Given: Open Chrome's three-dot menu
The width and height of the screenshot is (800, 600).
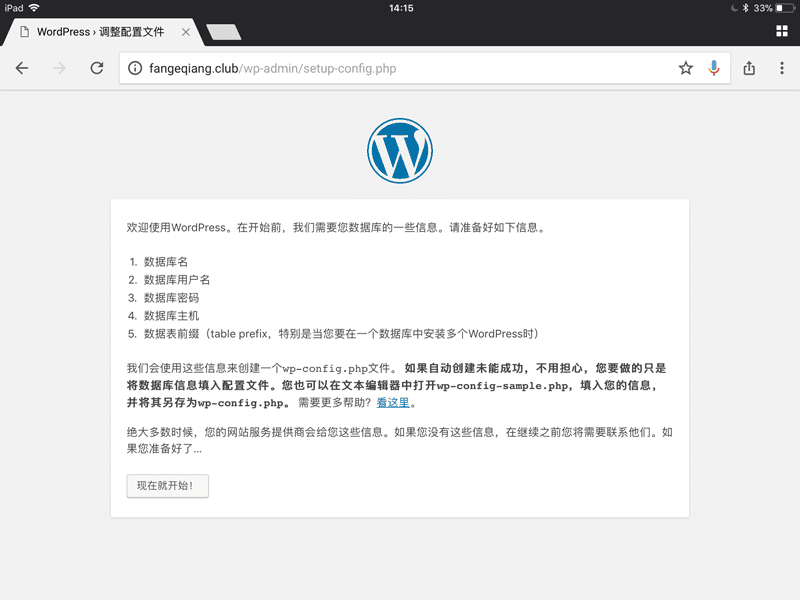Looking at the screenshot, I should tap(782, 68).
